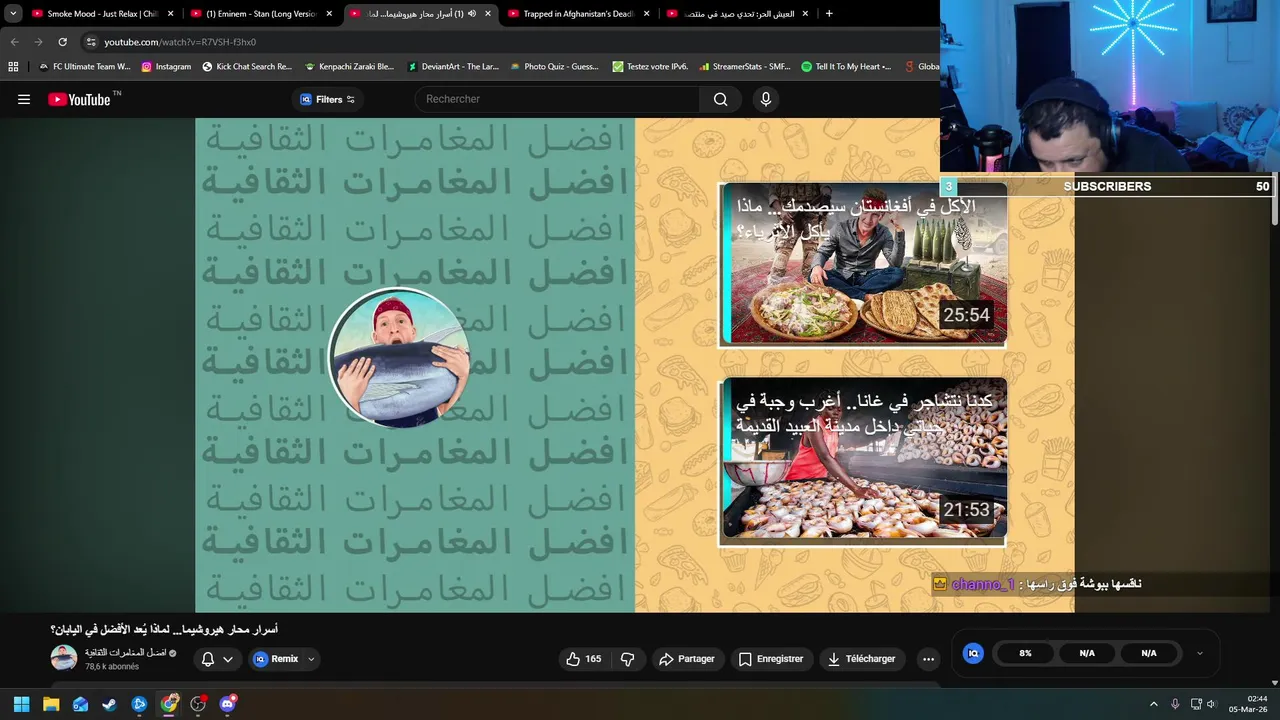Open the Afghanistan food end-screen video
The image size is (1280, 720).
863,265
